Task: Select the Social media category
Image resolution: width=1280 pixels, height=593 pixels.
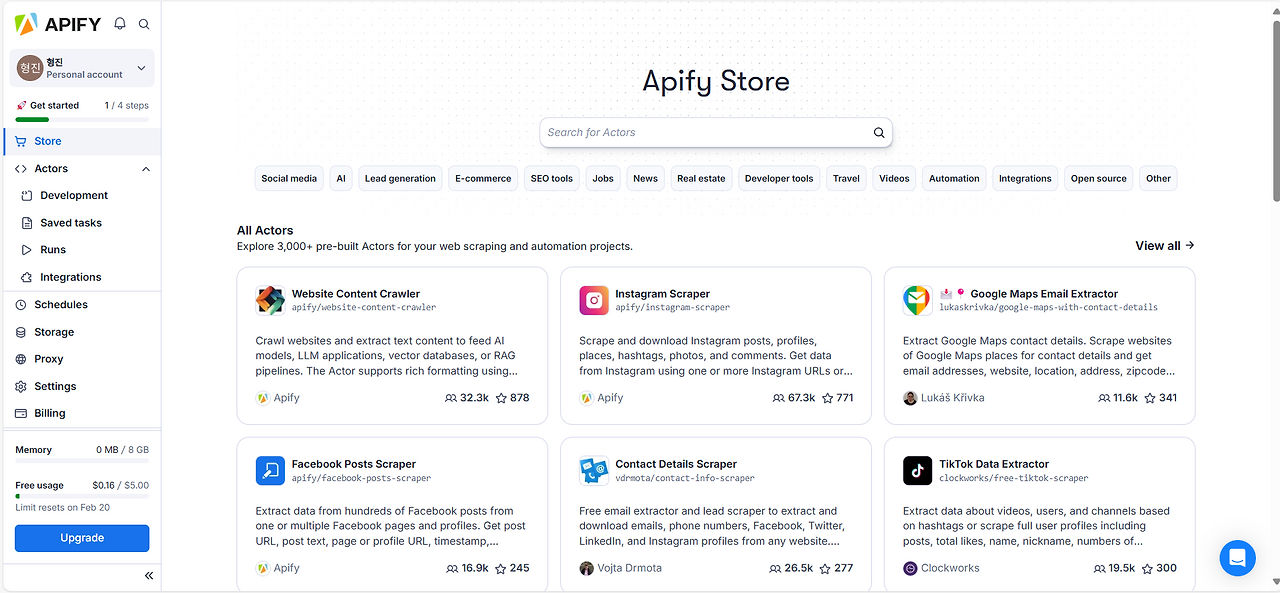Action: tap(289, 179)
